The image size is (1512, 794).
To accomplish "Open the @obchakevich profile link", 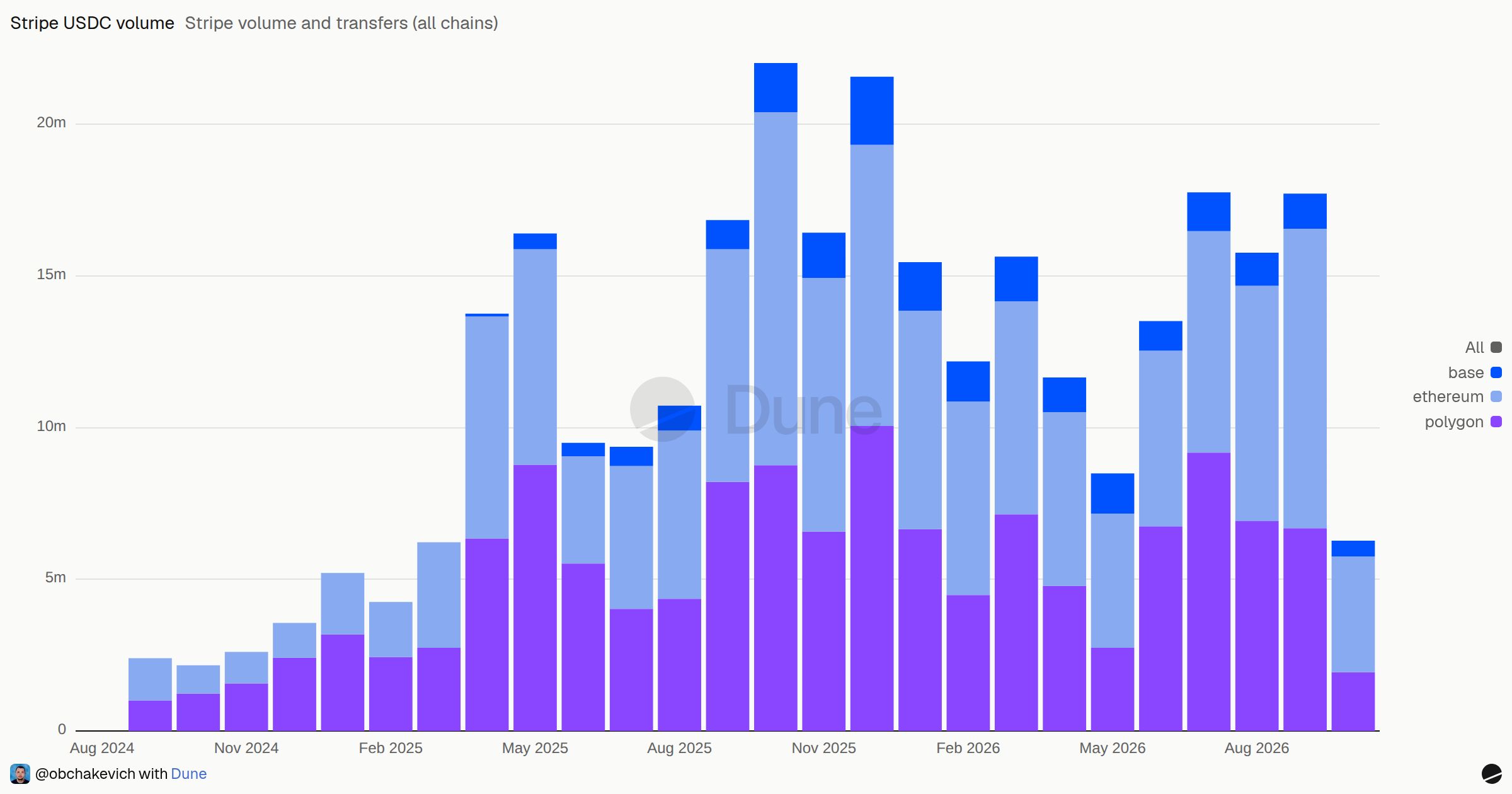I will pos(85,774).
